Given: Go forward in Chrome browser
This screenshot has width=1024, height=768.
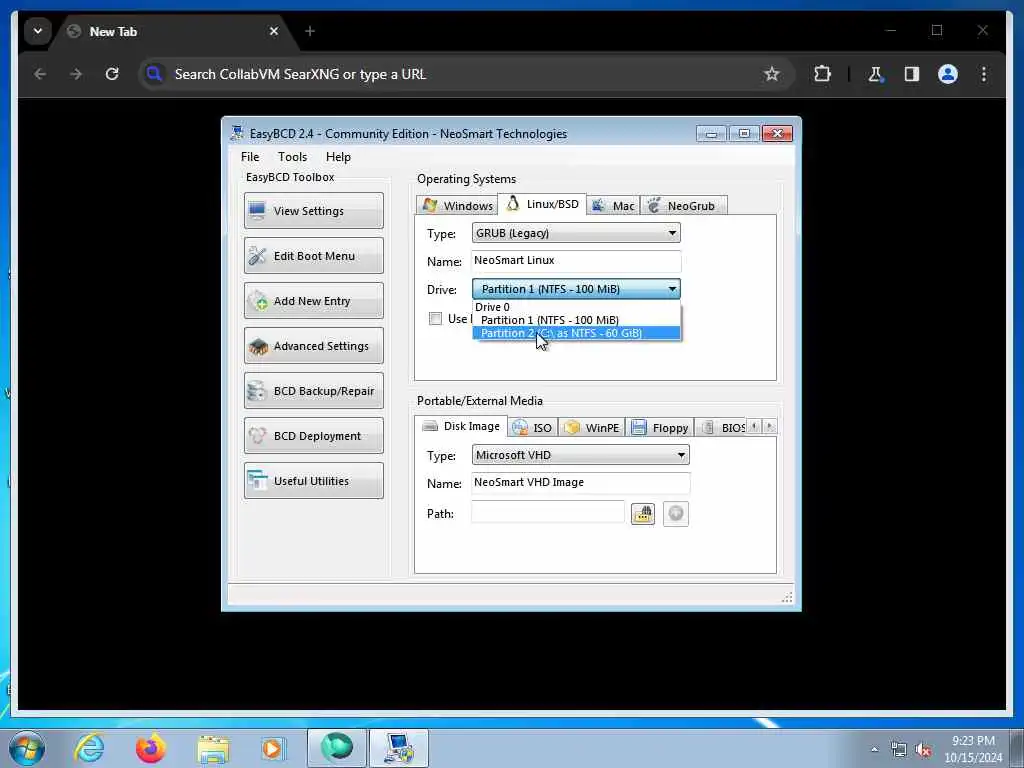Looking at the screenshot, I should [76, 74].
